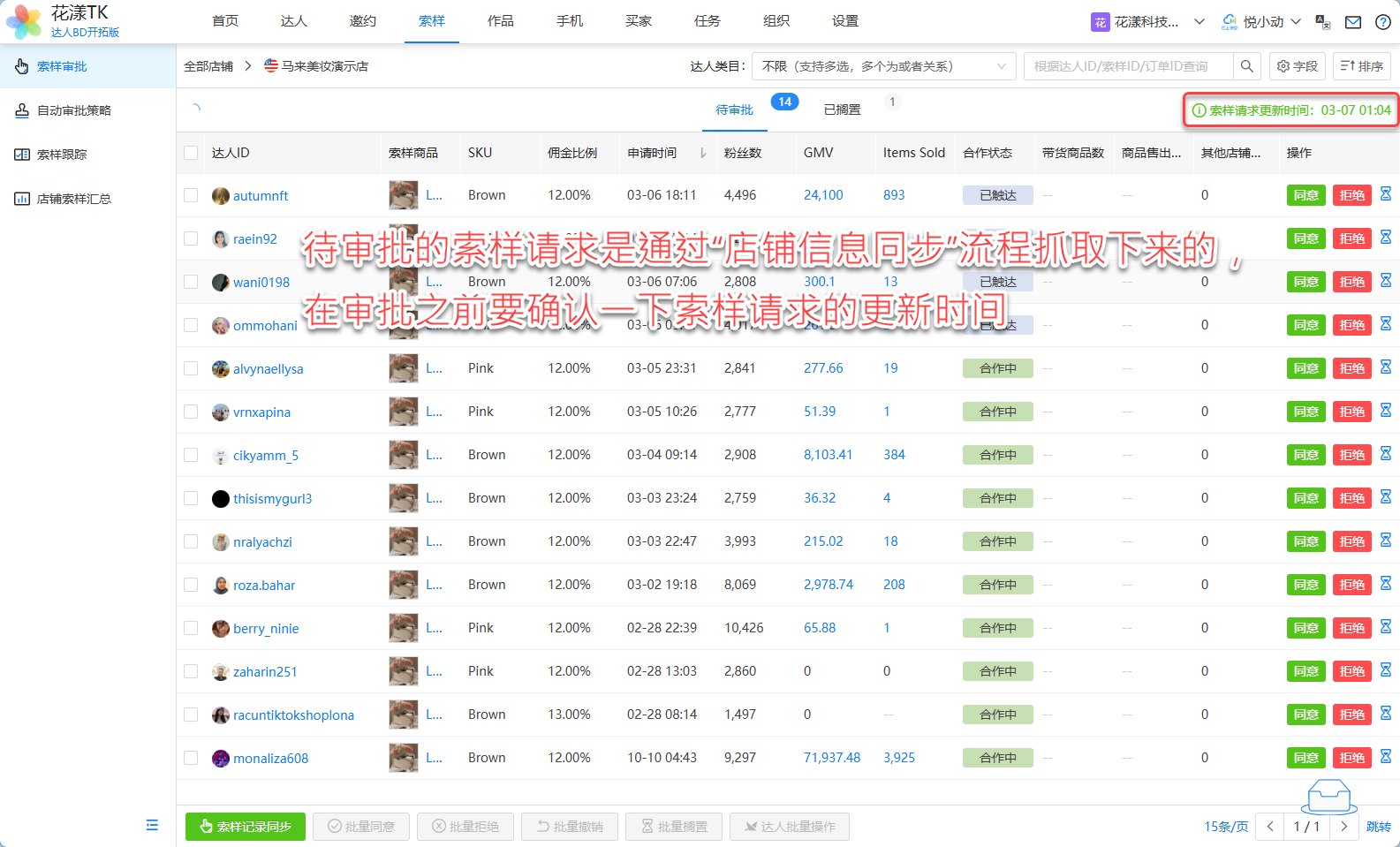Image resolution: width=1400 pixels, height=847 pixels.
Task: Reject the roza.bahar sample request
Action: click(1351, 585)
